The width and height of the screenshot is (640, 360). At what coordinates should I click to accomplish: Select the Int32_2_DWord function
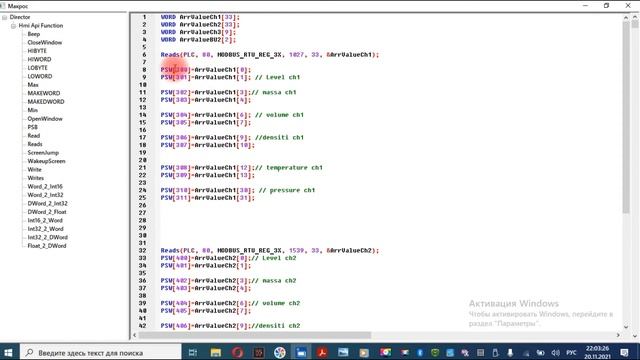tap(47, 237)
